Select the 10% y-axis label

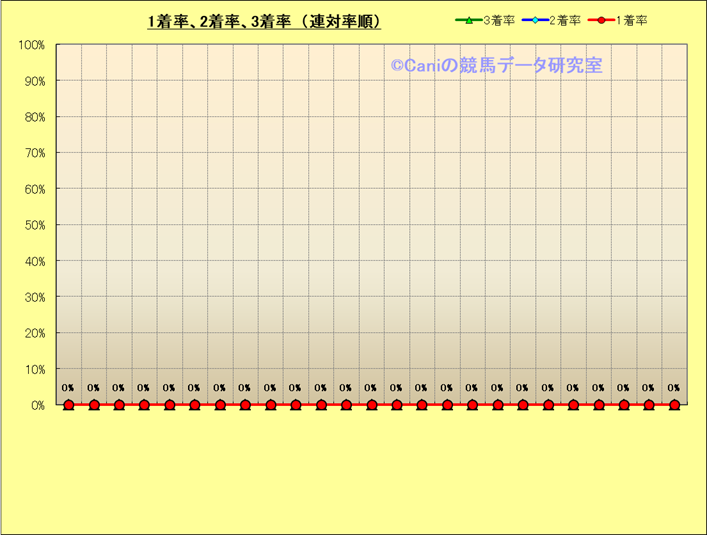pos(33,369)
